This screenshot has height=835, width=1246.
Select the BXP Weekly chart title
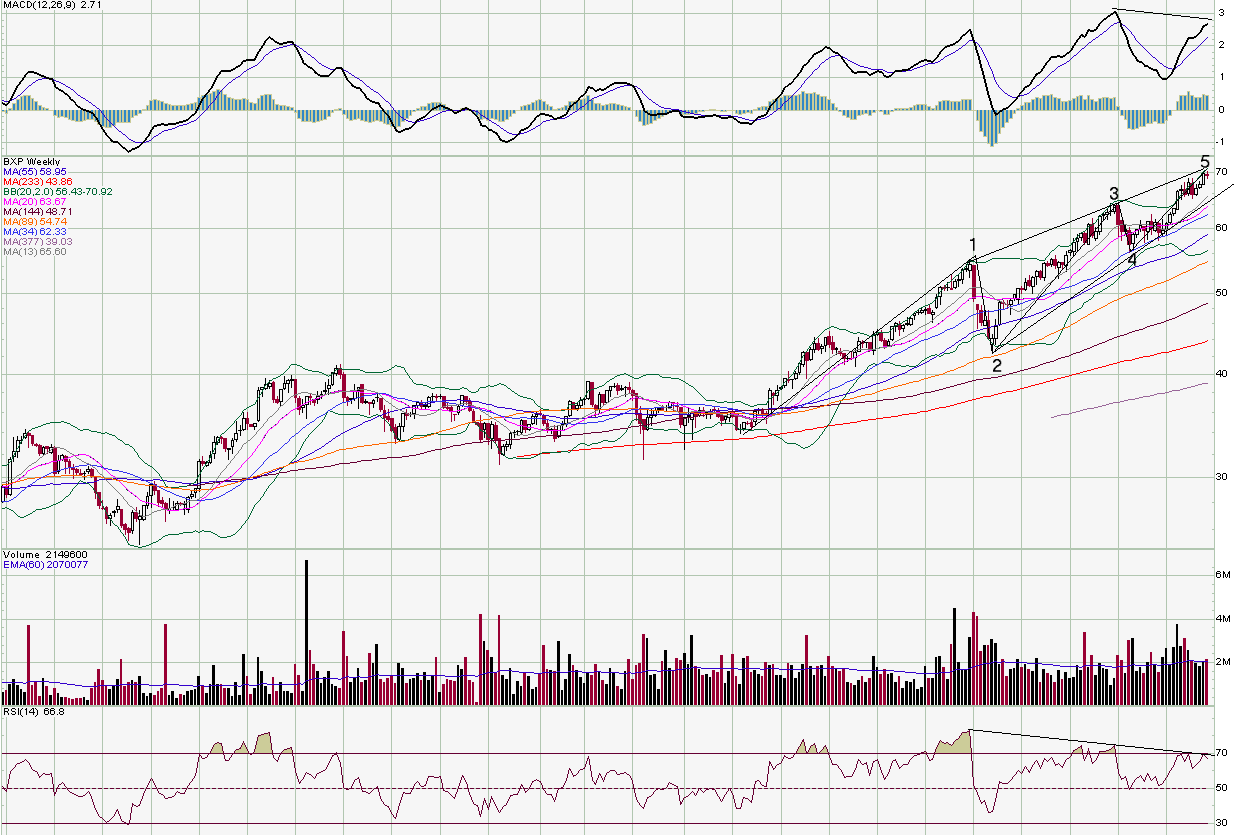click(31, 161)
